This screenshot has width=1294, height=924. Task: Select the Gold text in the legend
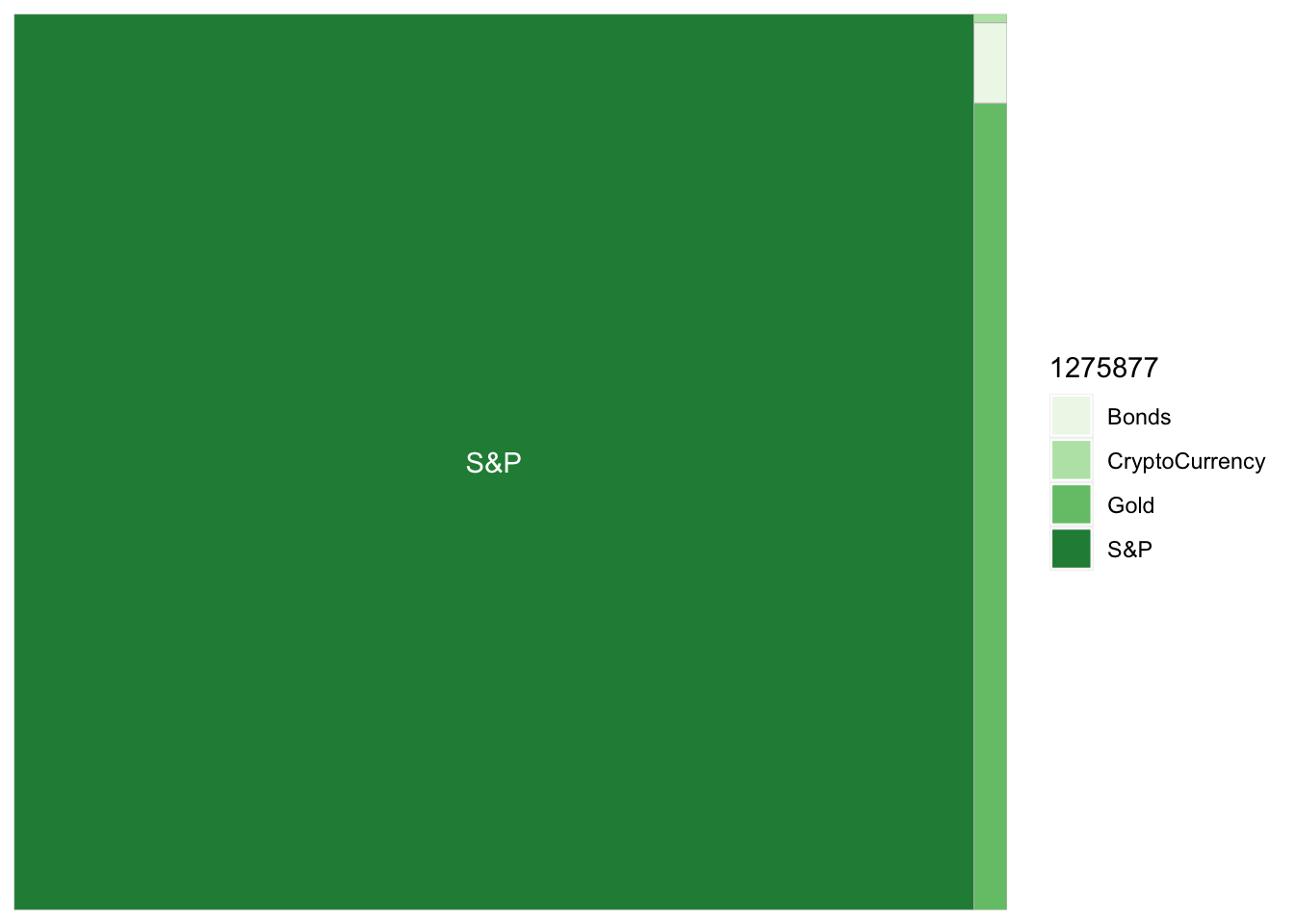click(x=1130, y=505)
